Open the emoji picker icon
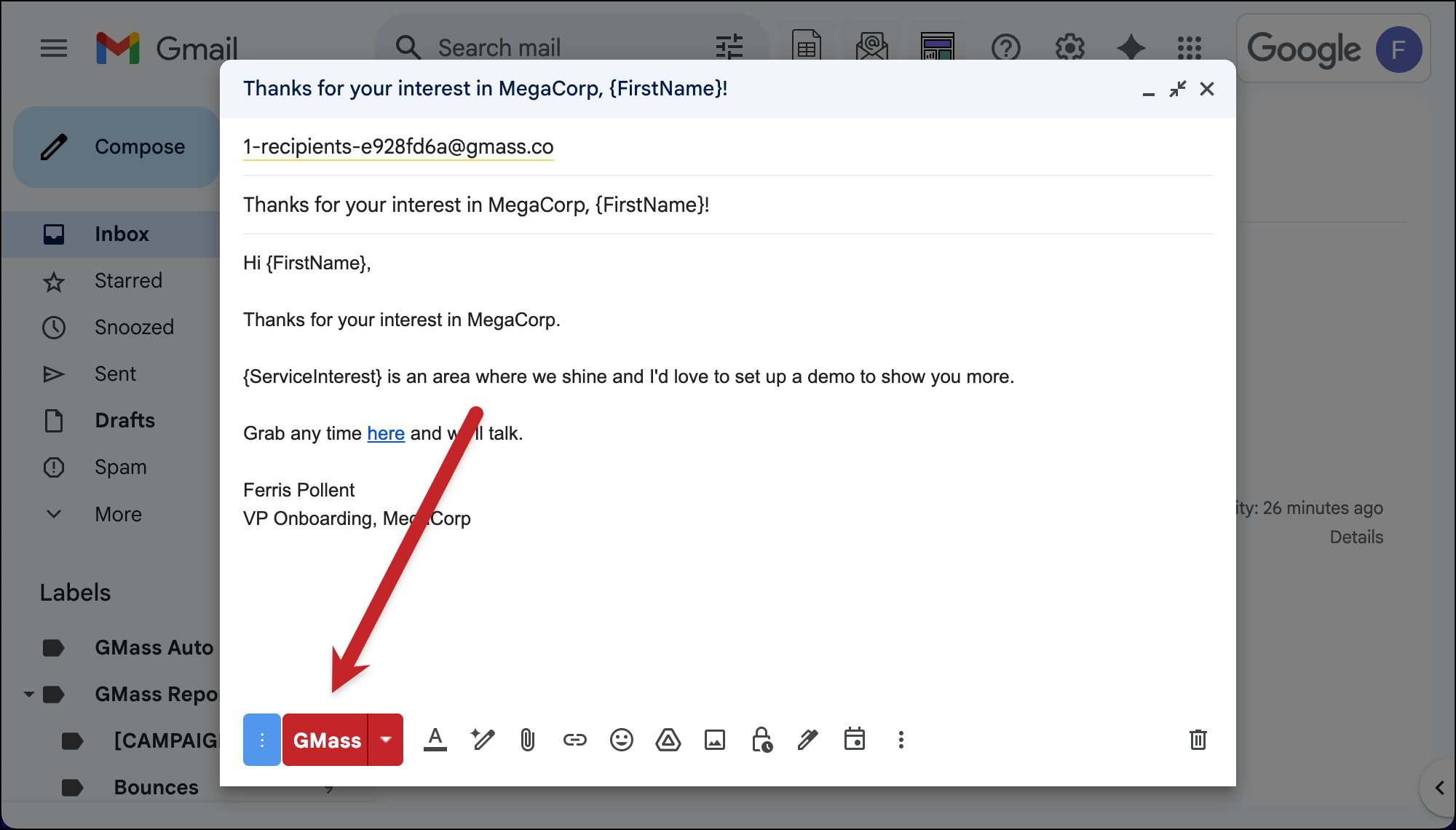 [x=621, y=740]
